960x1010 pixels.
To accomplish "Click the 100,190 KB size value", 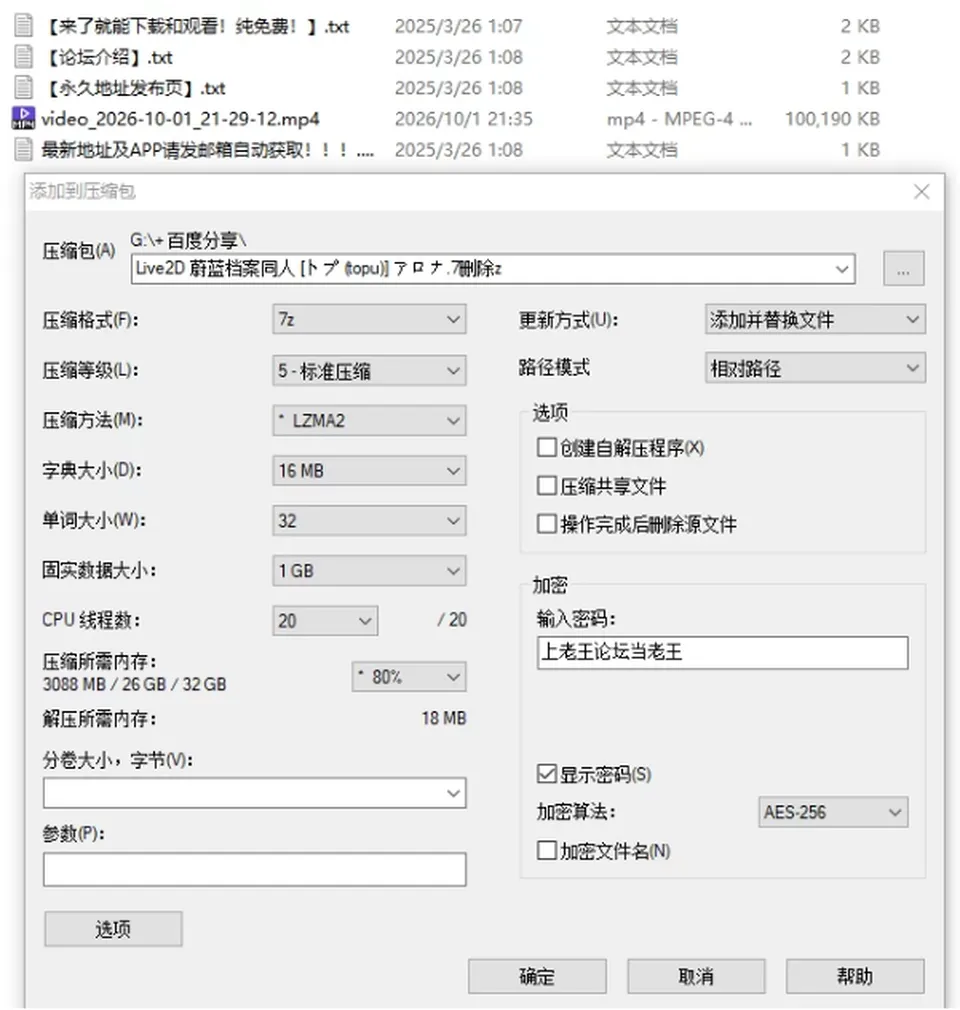I will pos(832,119).
